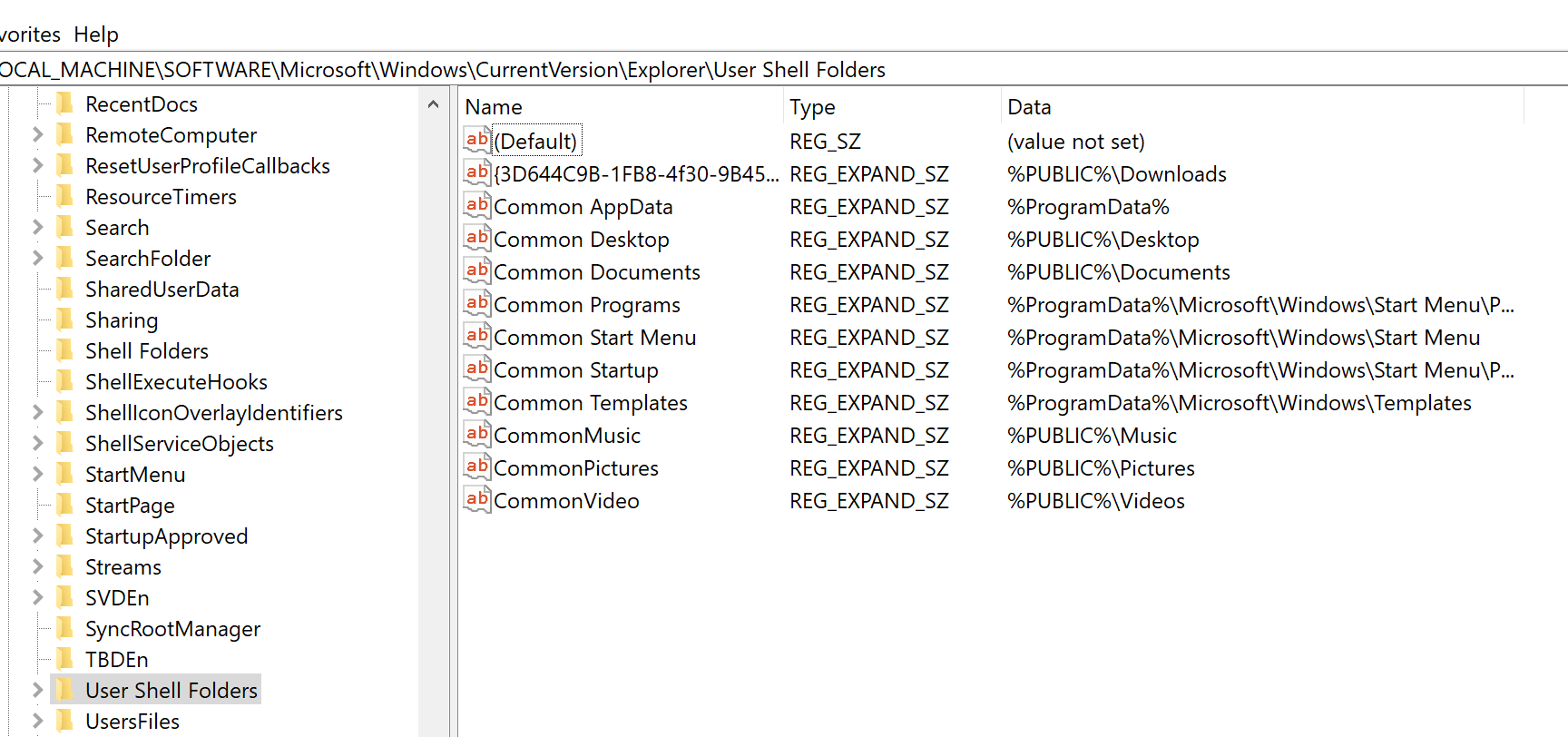Image resolution: width=1568 pixels, height=737 pixels.
Task: Click the Streams folder icon
Action: pos(64,566)
